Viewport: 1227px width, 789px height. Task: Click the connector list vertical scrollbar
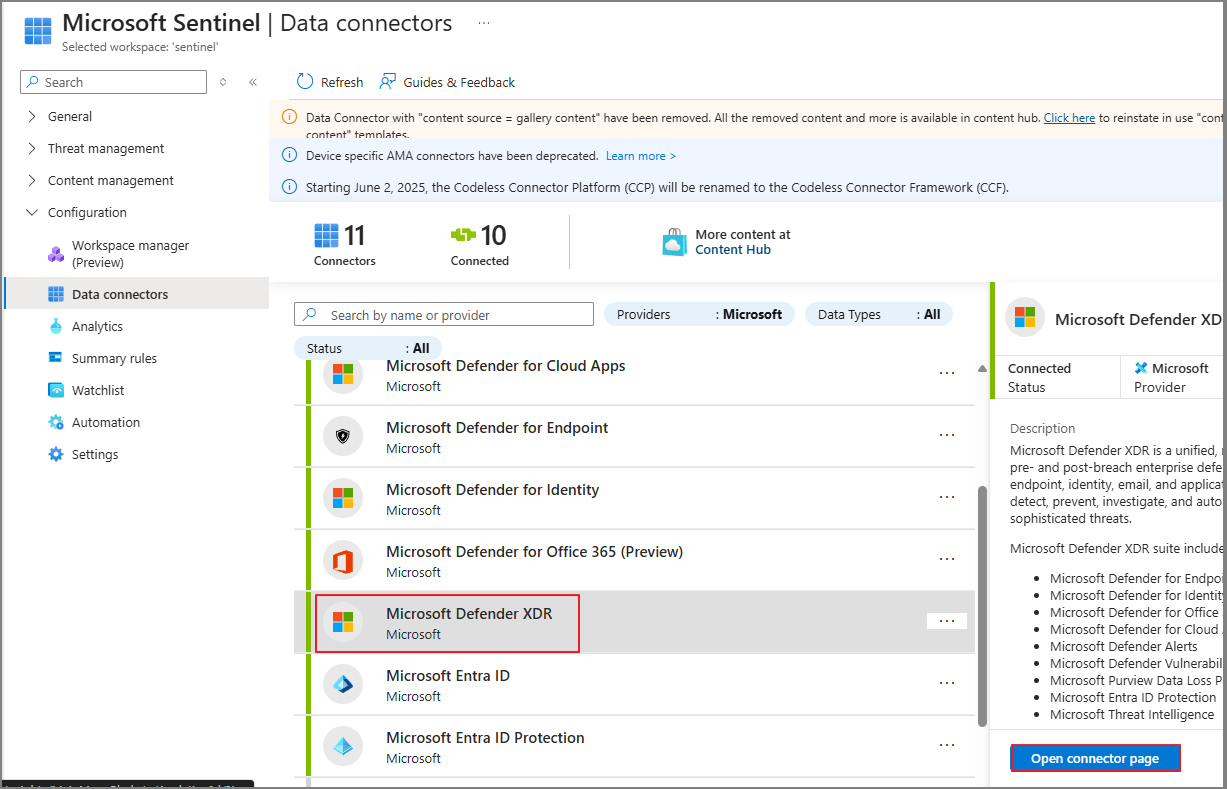click(982, 606)
